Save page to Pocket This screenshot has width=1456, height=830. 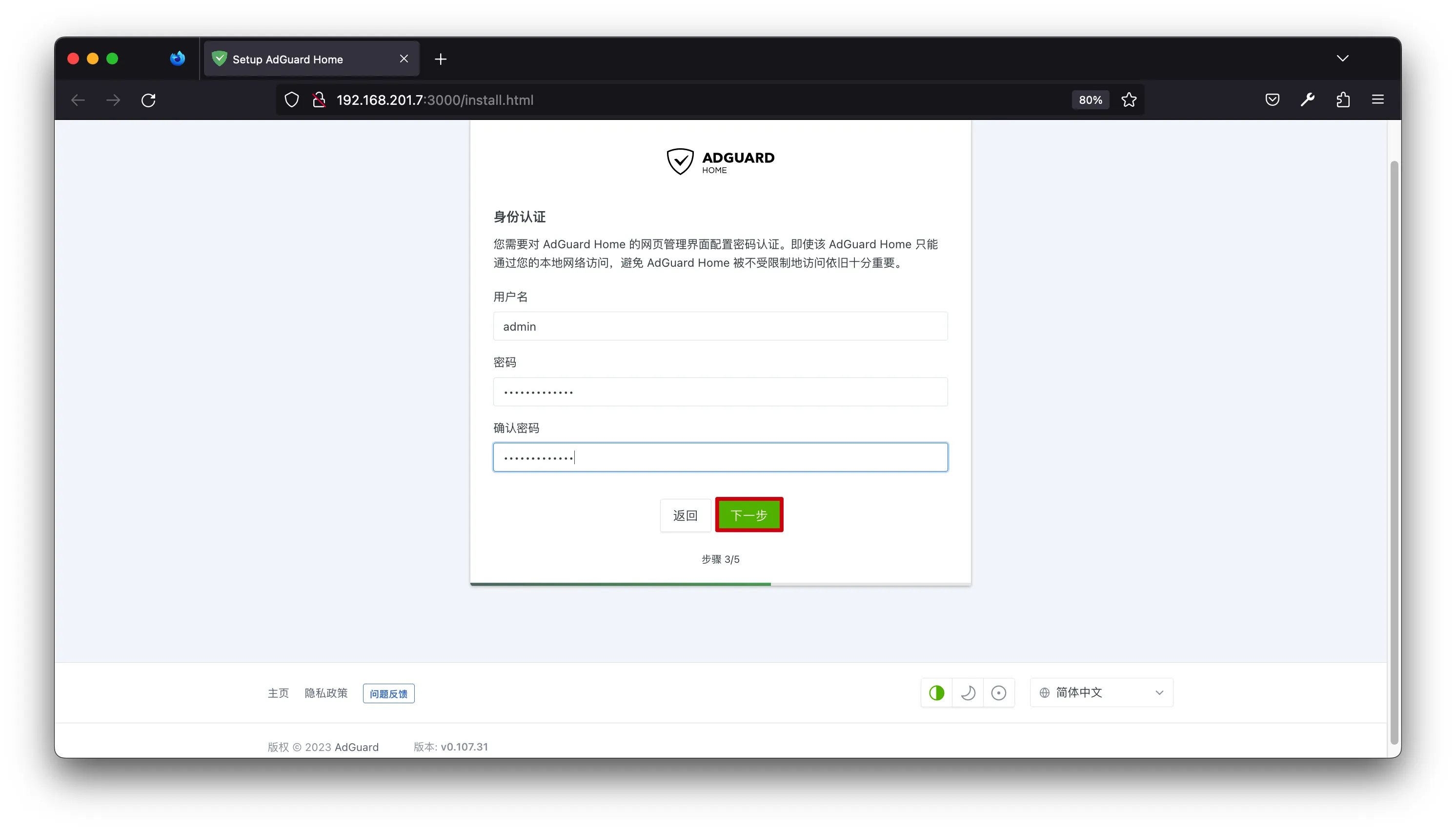(1272, 100)
